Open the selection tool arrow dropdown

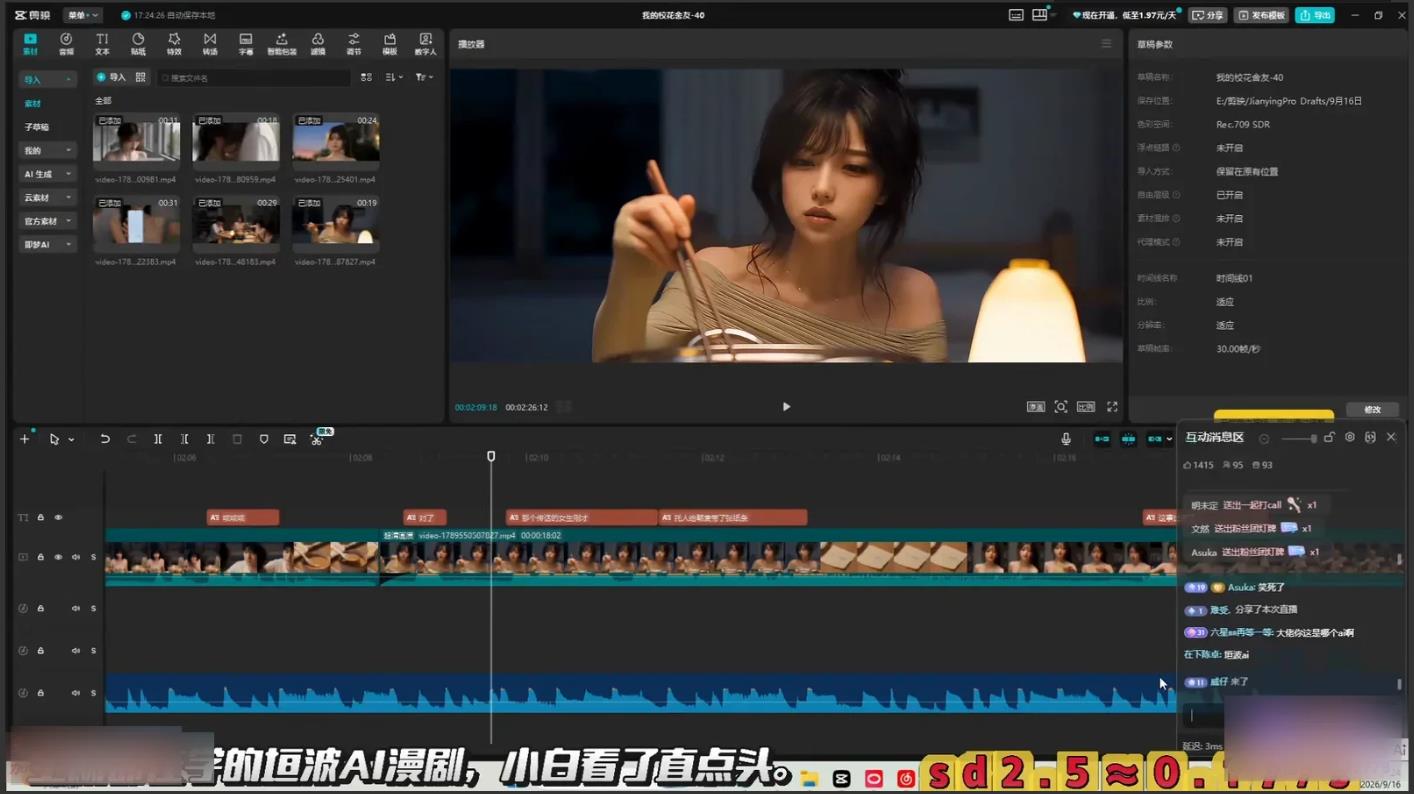point(71,440)
